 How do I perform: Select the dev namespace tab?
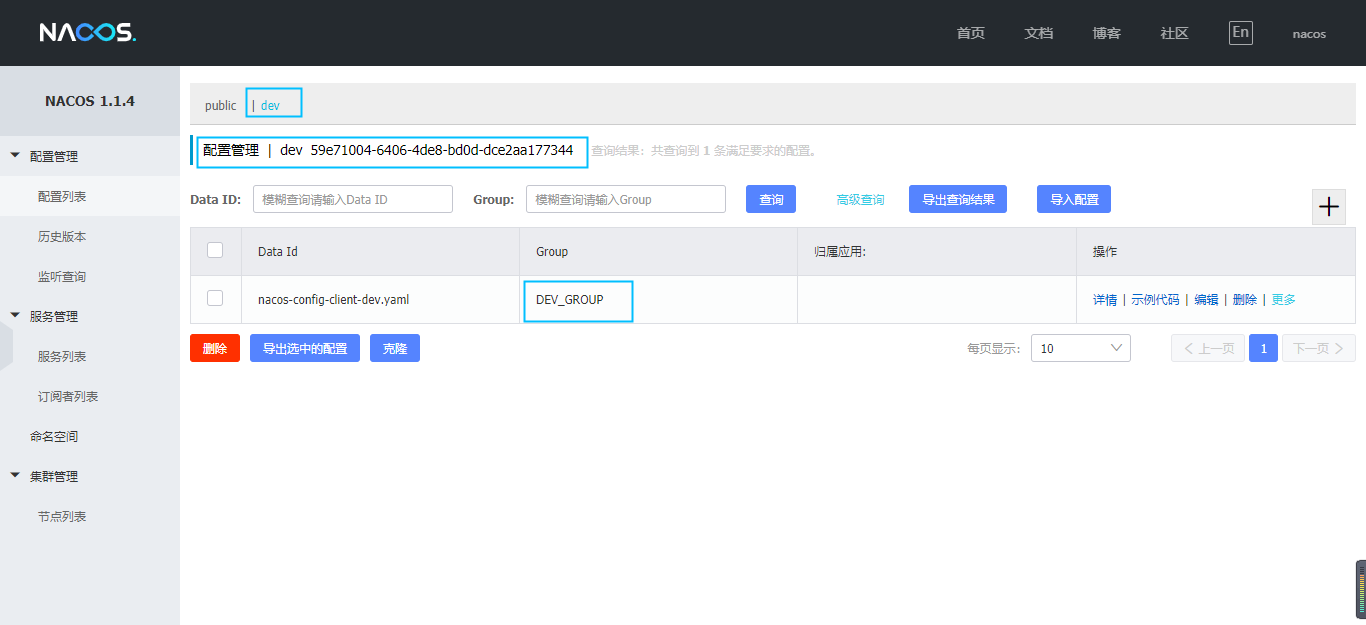270,105
